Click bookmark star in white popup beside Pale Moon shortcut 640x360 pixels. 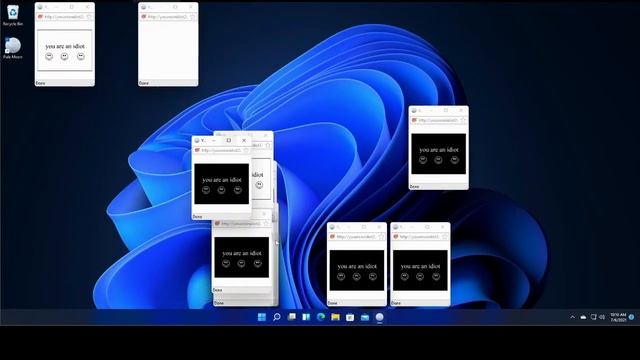(89, 17)
